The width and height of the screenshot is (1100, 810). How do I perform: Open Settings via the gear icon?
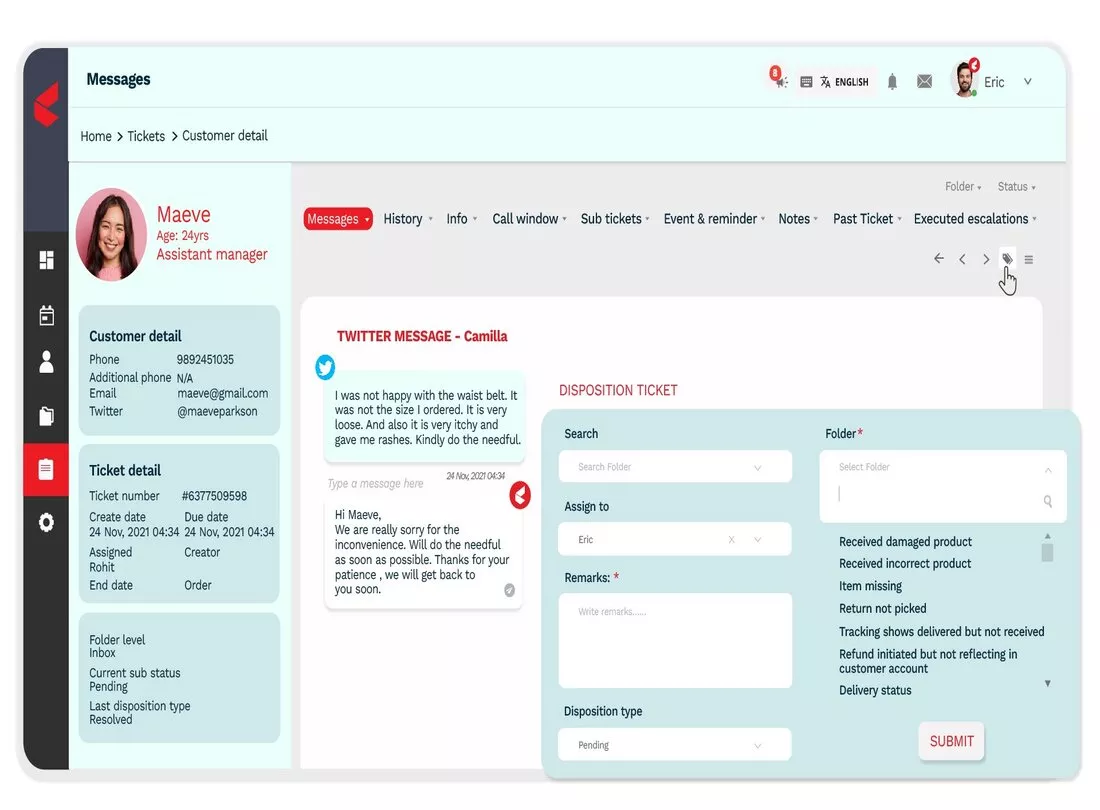click(x=45, y=521)
